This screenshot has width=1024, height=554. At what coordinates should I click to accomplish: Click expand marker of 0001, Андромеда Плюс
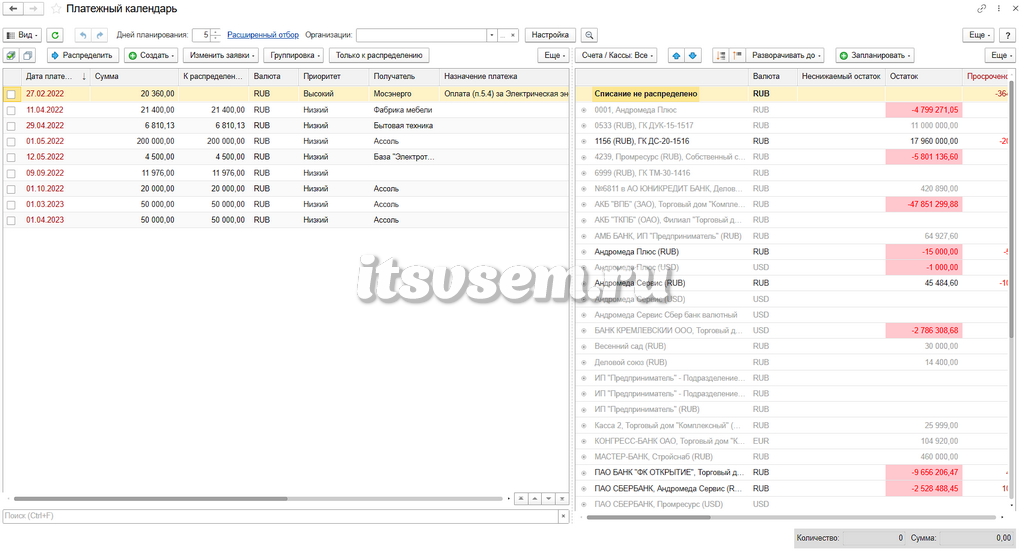584,110
